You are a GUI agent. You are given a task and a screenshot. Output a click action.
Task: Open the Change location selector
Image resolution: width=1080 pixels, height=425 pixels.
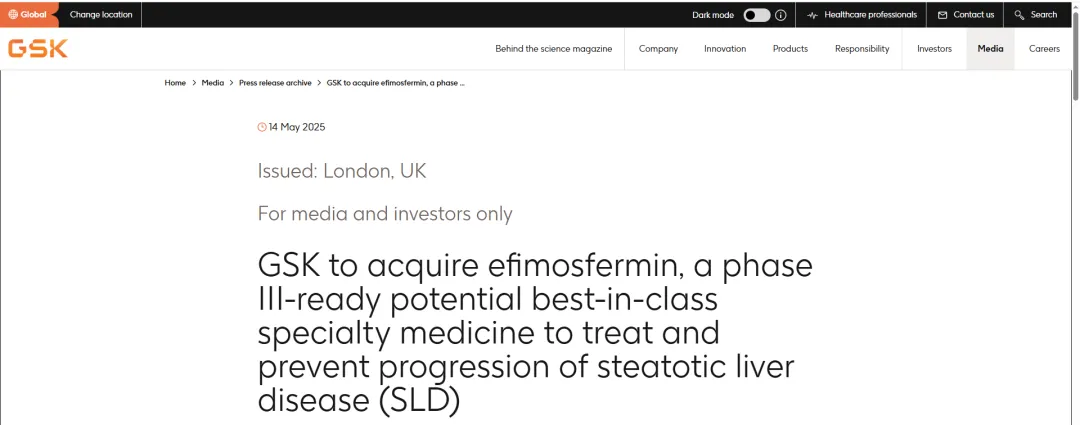coord(101,15)
